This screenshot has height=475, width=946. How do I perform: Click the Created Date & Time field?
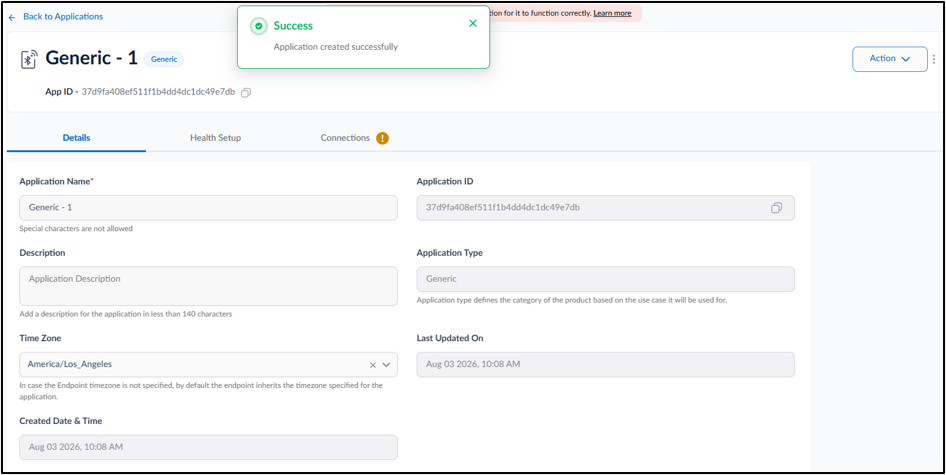[208, 447]
